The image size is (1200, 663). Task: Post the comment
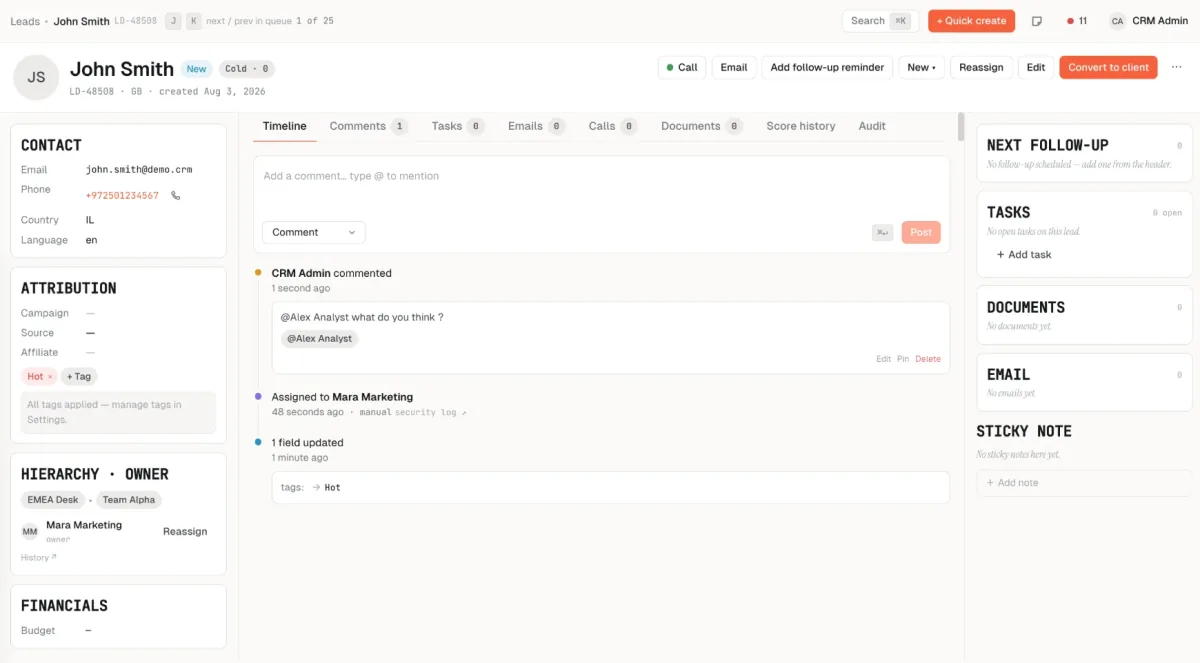[921, 232]
